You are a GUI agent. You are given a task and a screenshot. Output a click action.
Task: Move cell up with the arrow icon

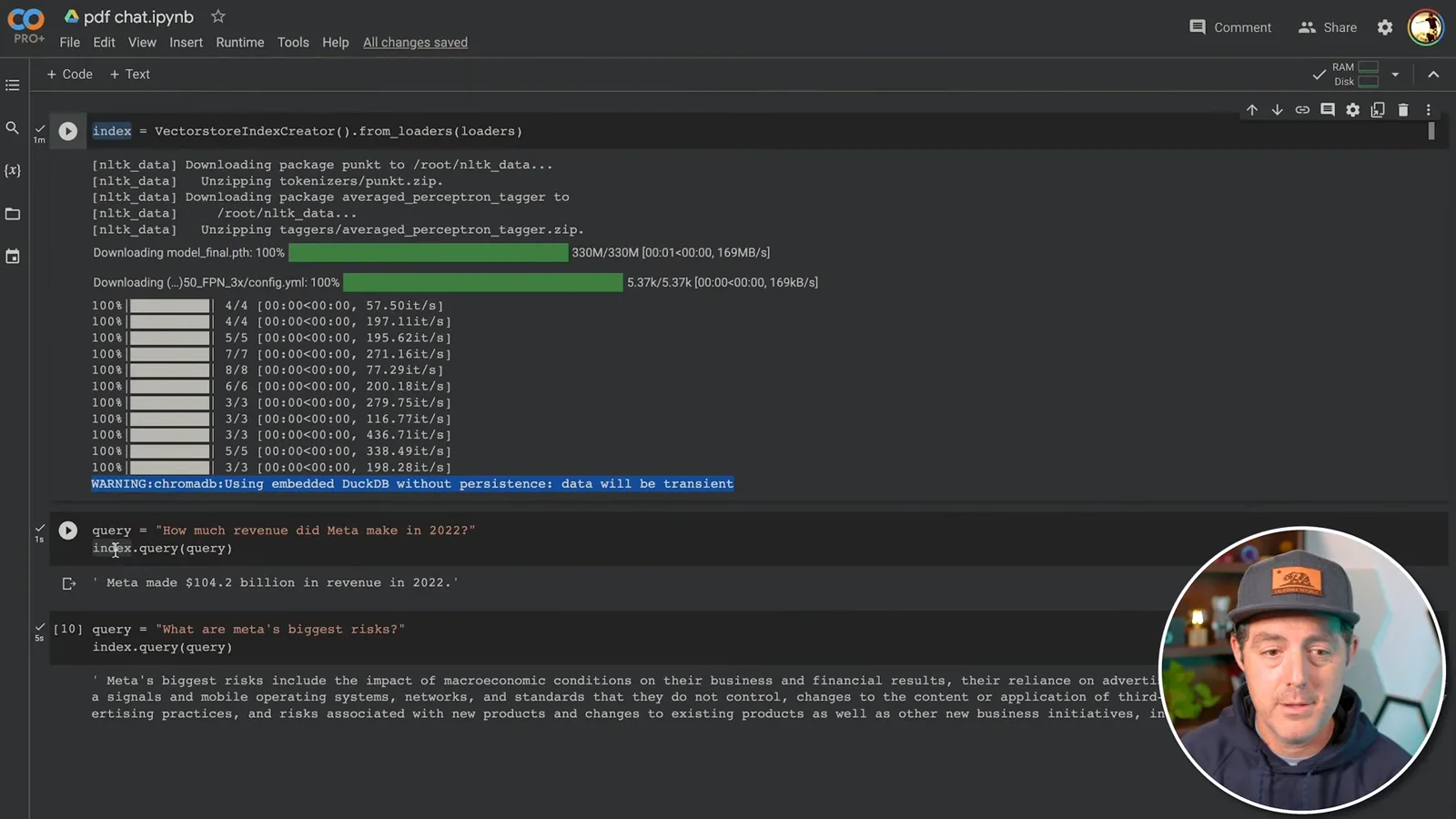[1252, 110]
